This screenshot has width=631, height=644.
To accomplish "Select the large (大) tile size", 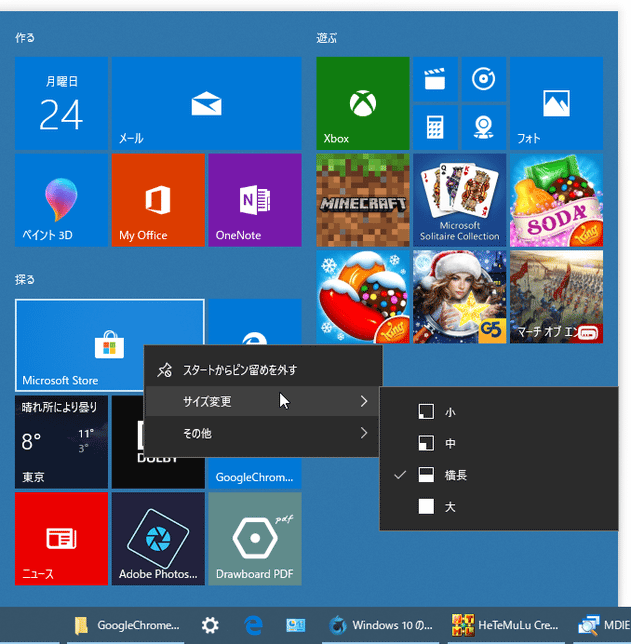I will click(x=499, y=507).
